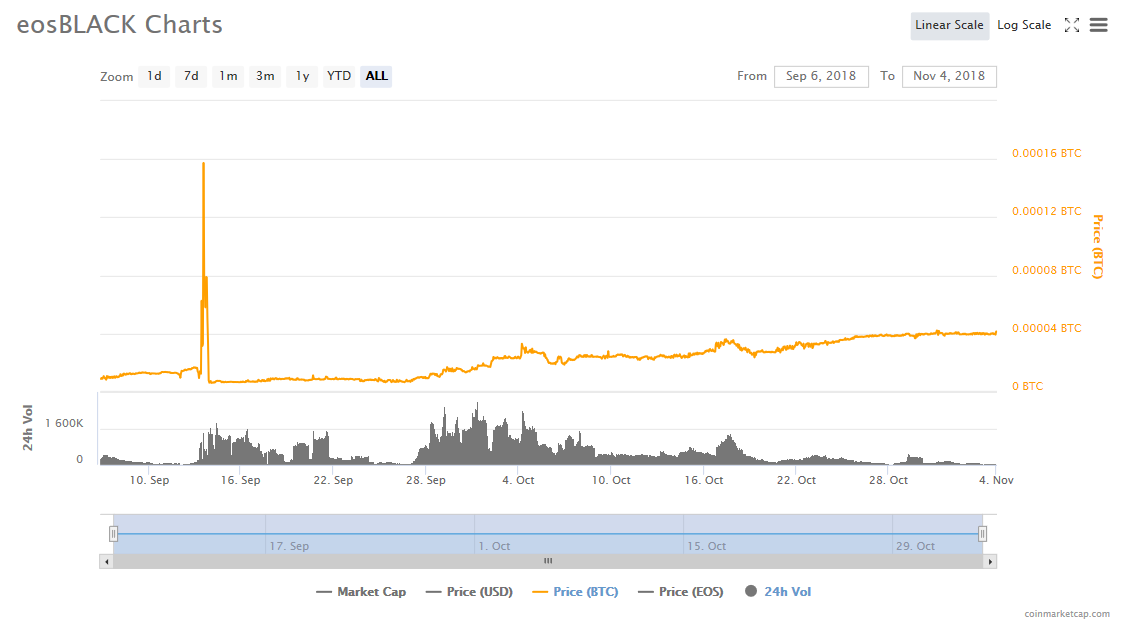Click 15. Oct in the navigator
The width and height of the screenshot is (1127, 632).
tap(707, 546)
